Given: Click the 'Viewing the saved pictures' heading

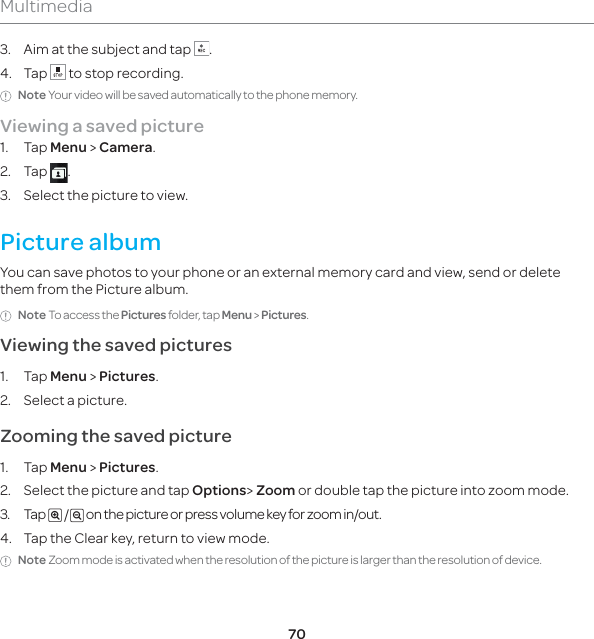Looking at the screenshot, I should coord(116,345).
